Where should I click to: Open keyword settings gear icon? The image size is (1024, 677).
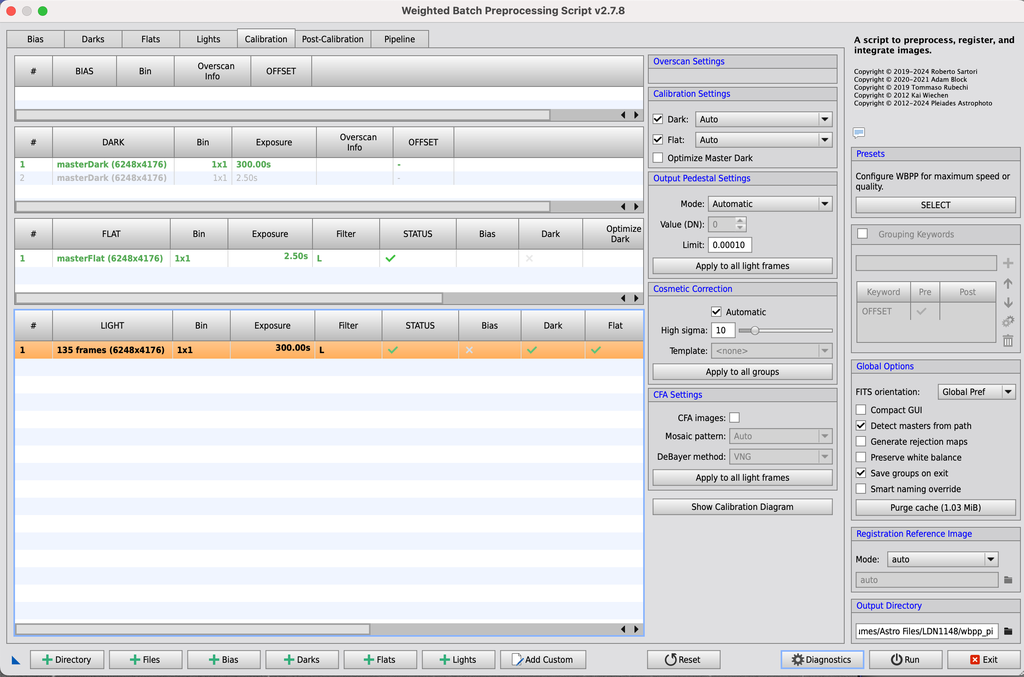(x=1008, y=321)
